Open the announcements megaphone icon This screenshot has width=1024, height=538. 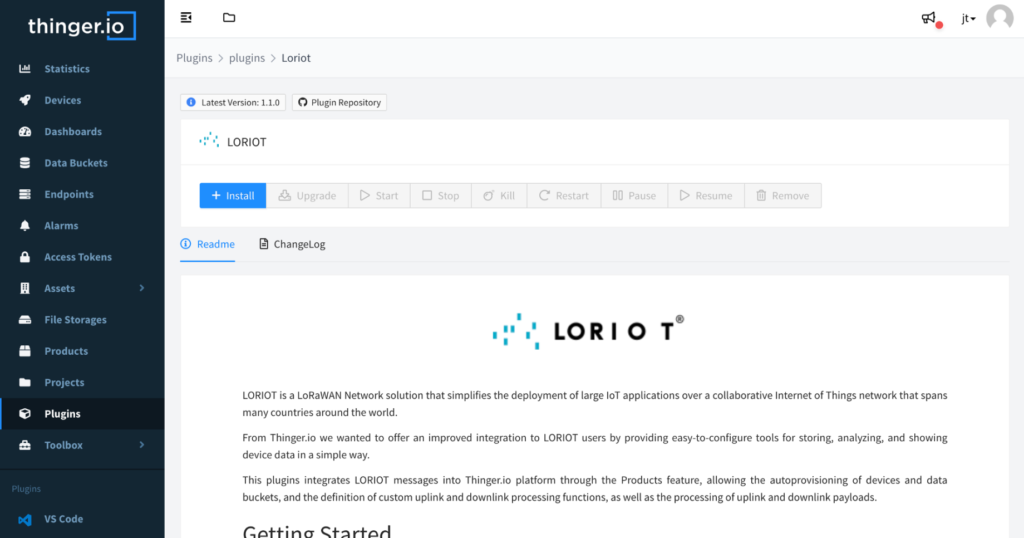point(929,18)
